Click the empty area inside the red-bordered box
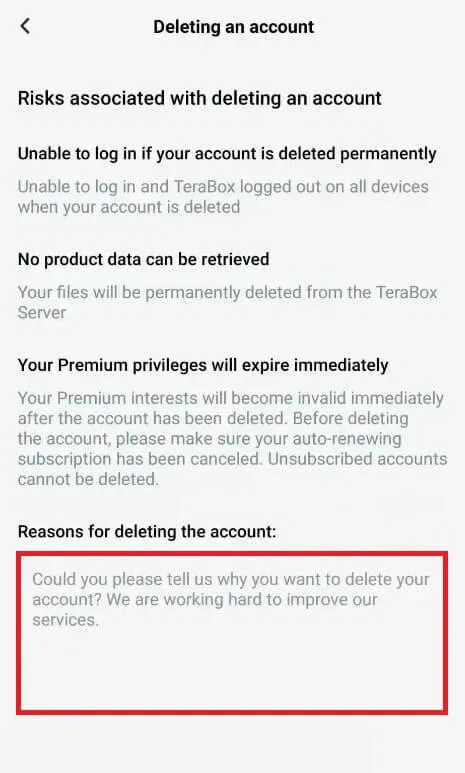This screenshot has width=465, height=773. point(232,670)
